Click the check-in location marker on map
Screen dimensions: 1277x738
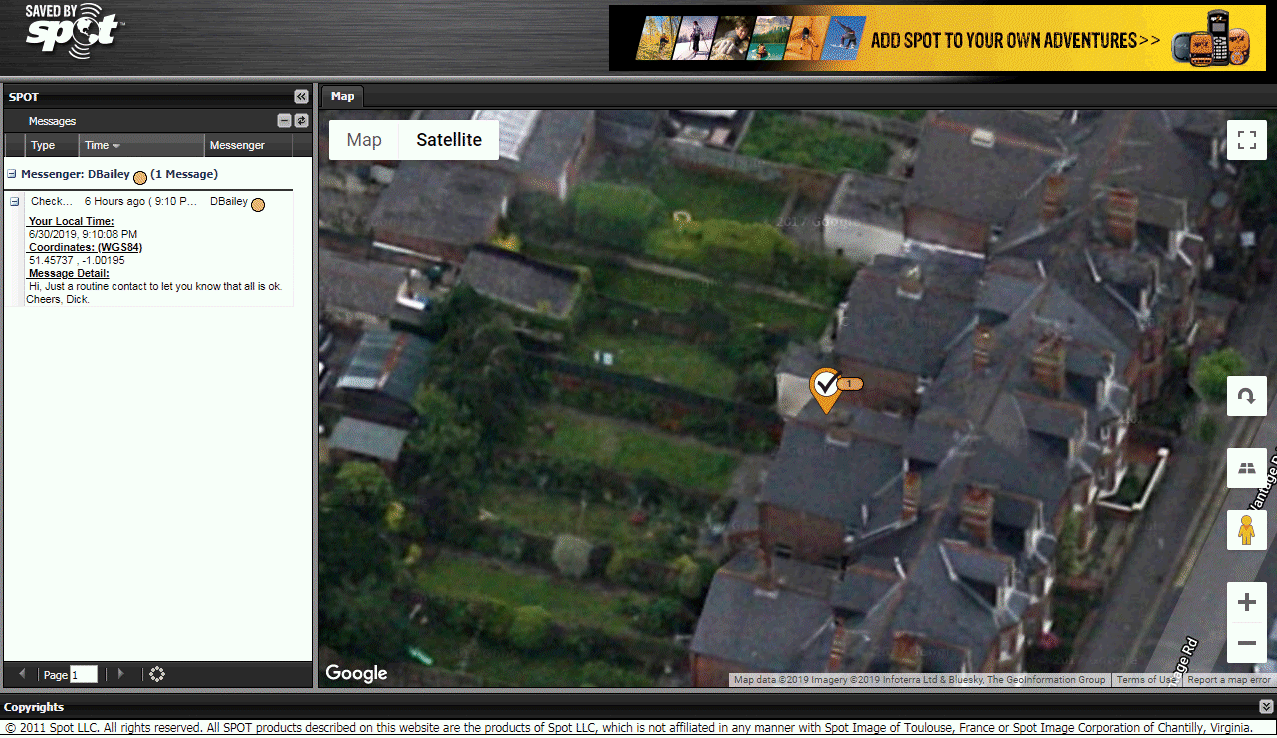point(825,388)
